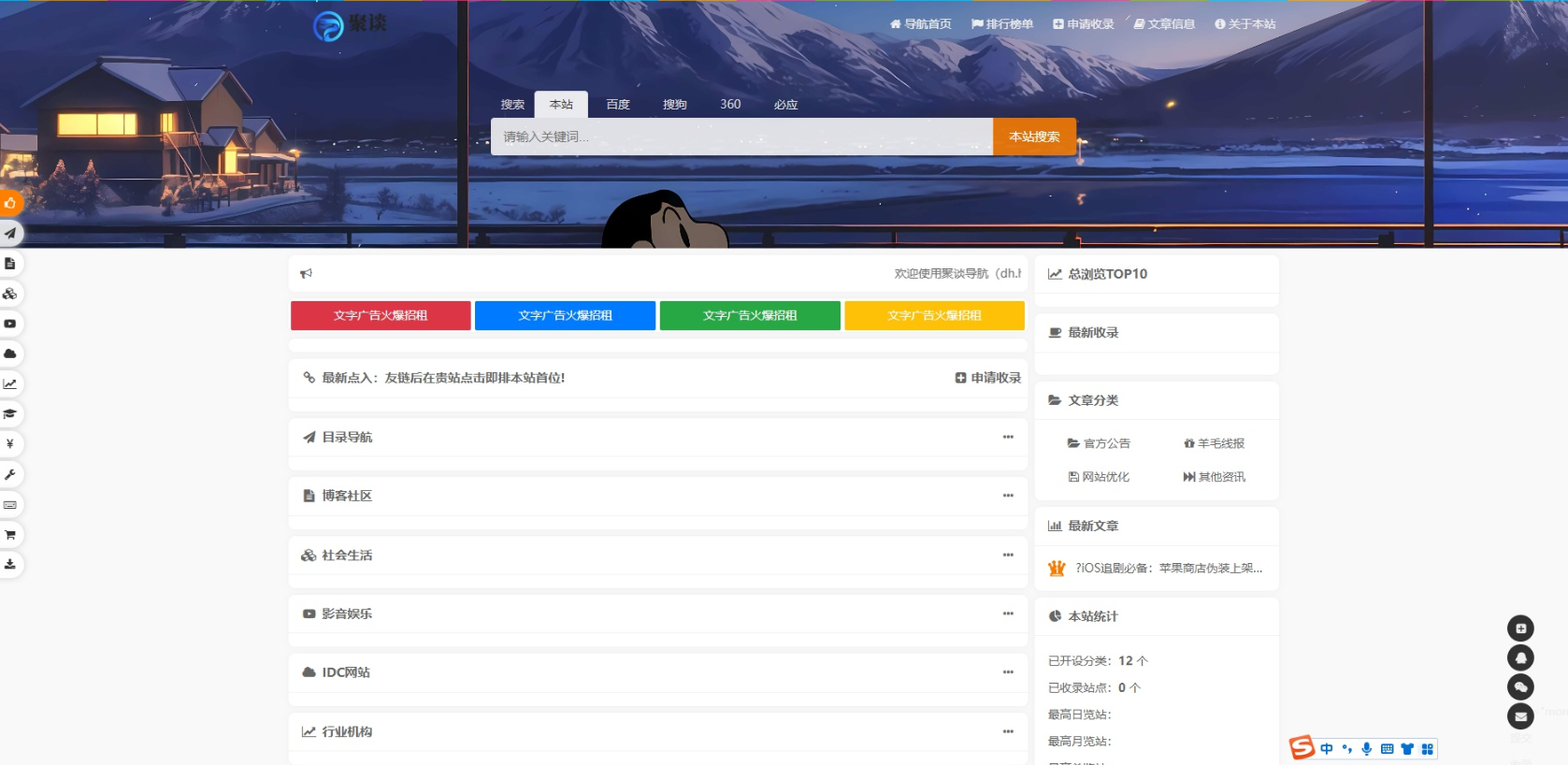Expand more options for 博客社区
This screenshot has height=765, width=1568.
pyautogui.click(x=1008, y=496)
